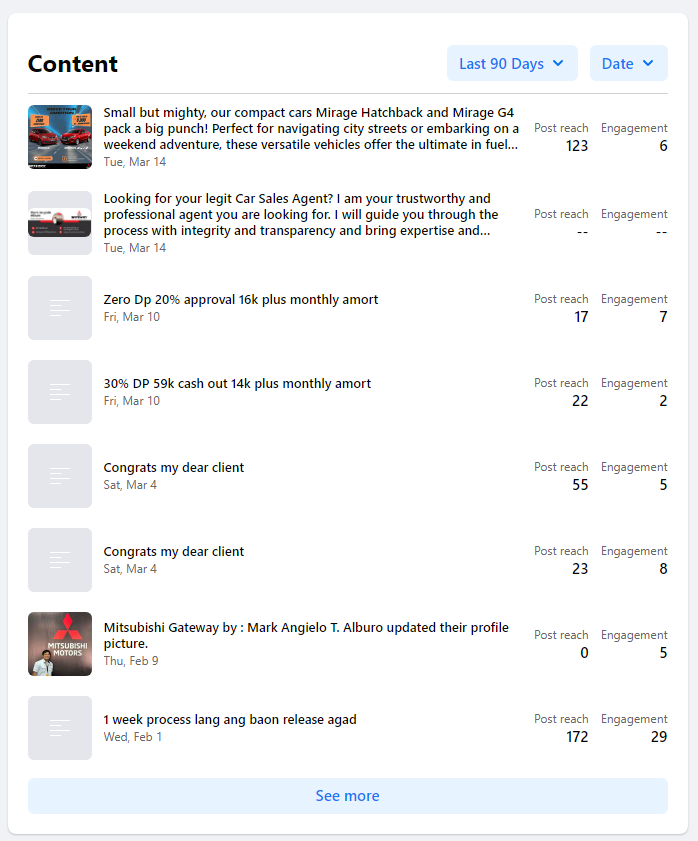Open the Mirage Hatchback post thumbnail
The width and height of the screenshot is (698, 841).
pos(60,137)
